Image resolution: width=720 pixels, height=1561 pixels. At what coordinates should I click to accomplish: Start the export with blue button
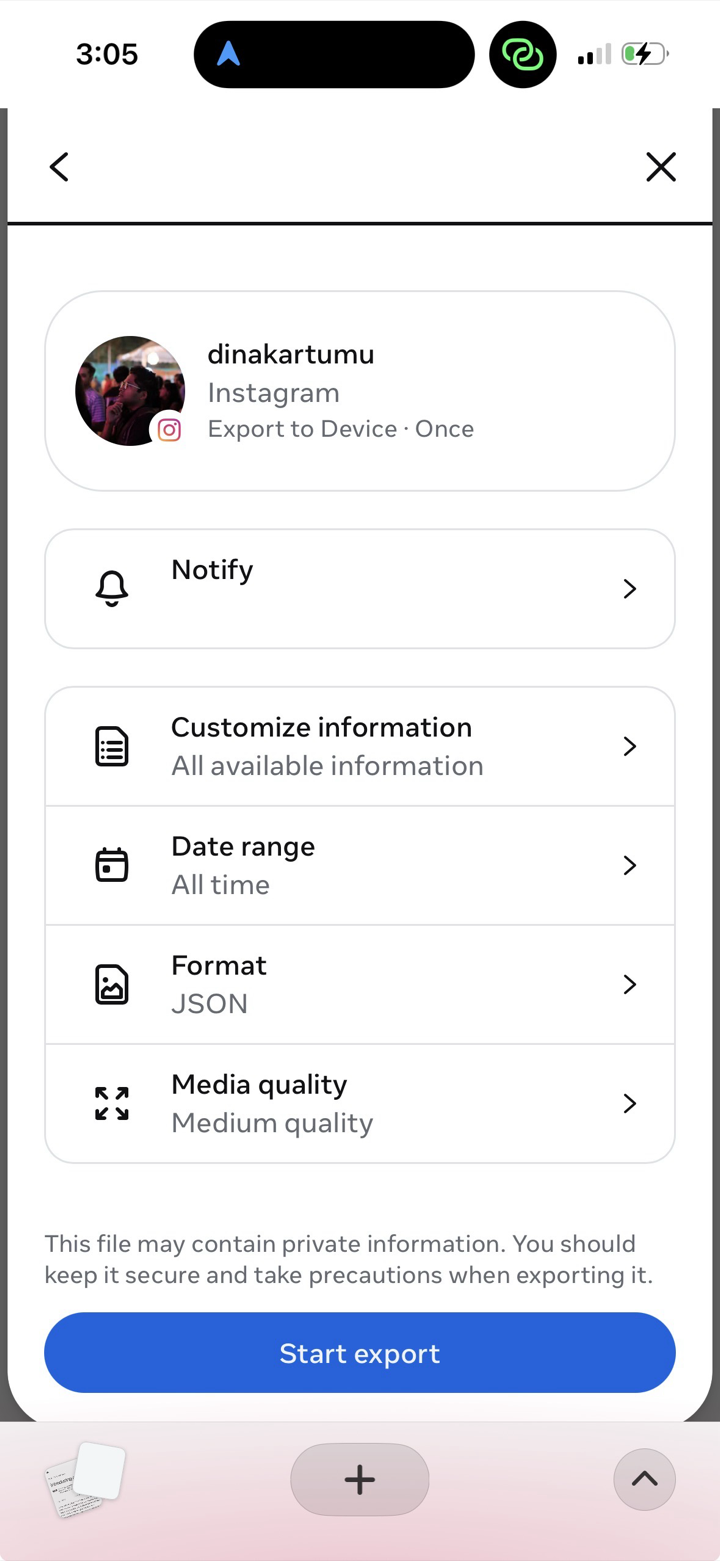coord(360,1353)
